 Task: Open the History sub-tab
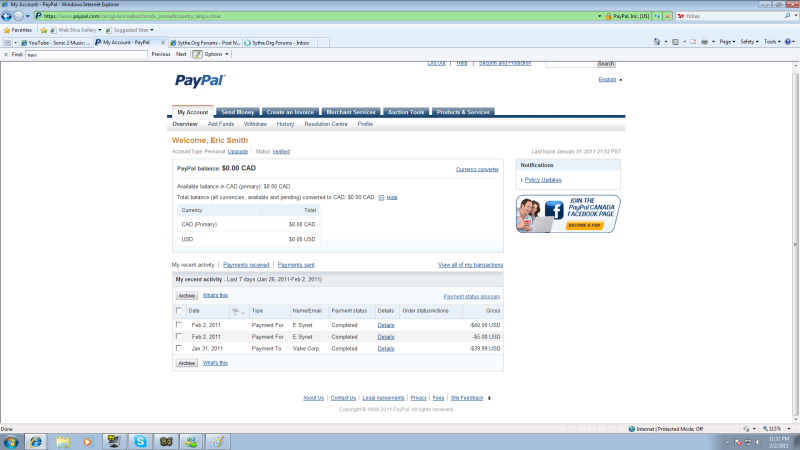[285, 124]
